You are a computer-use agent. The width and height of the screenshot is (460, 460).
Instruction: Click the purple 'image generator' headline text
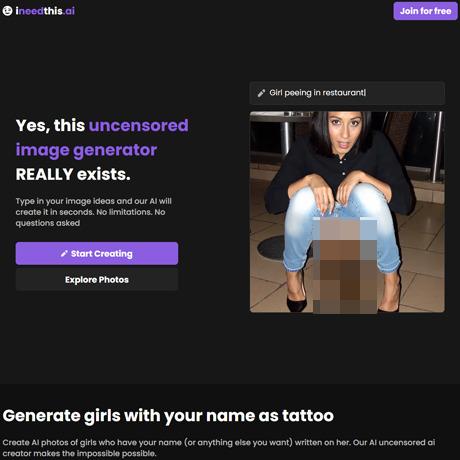(x=86, y=150)
